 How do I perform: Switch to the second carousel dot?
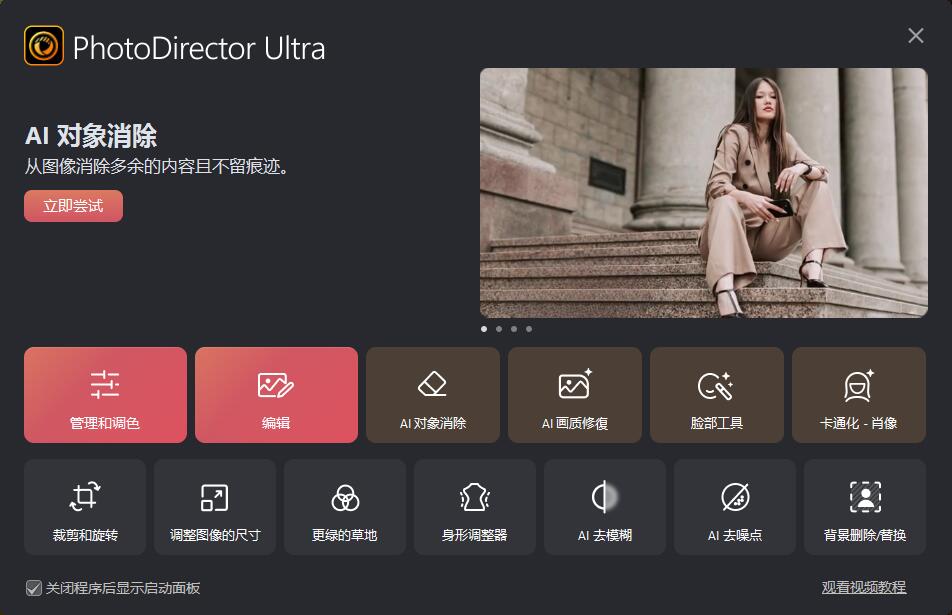[499, 328]
